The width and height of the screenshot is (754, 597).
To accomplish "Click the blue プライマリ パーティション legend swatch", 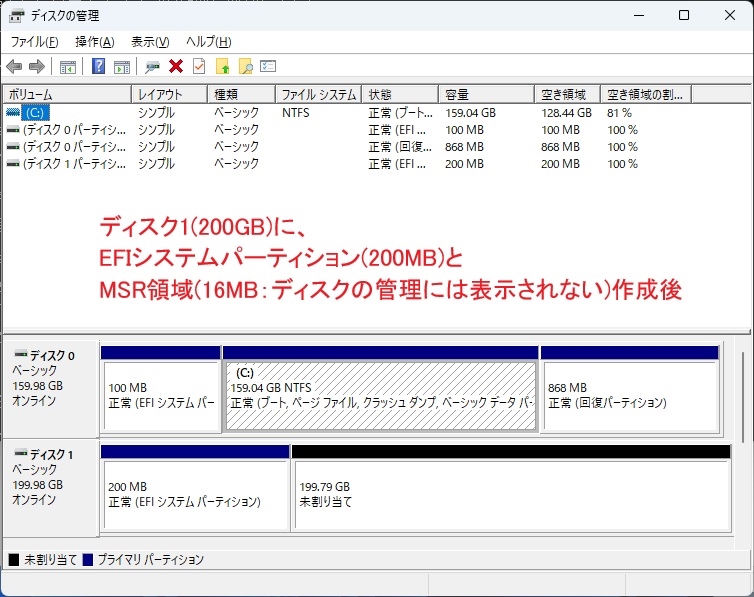I will click(x=88, y=560).
